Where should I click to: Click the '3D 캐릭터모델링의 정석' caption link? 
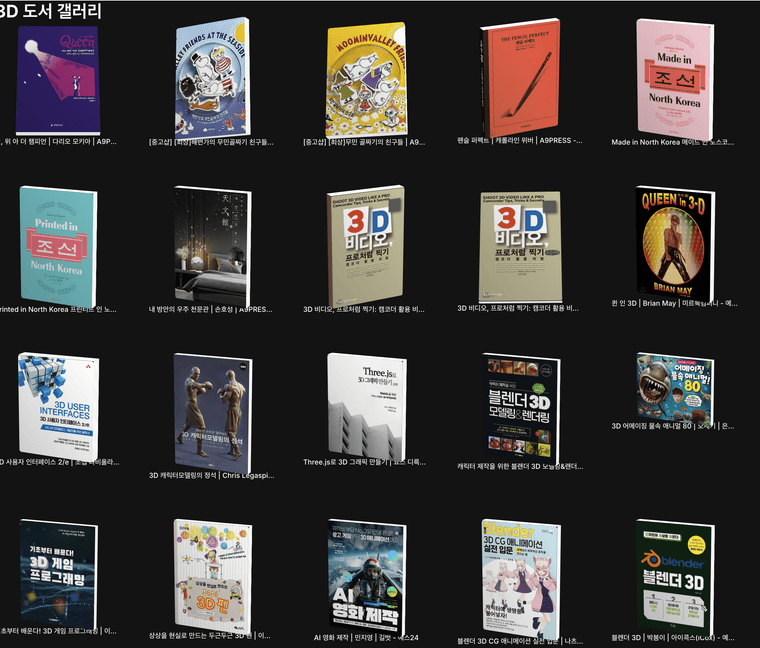(x=210, y=476)
